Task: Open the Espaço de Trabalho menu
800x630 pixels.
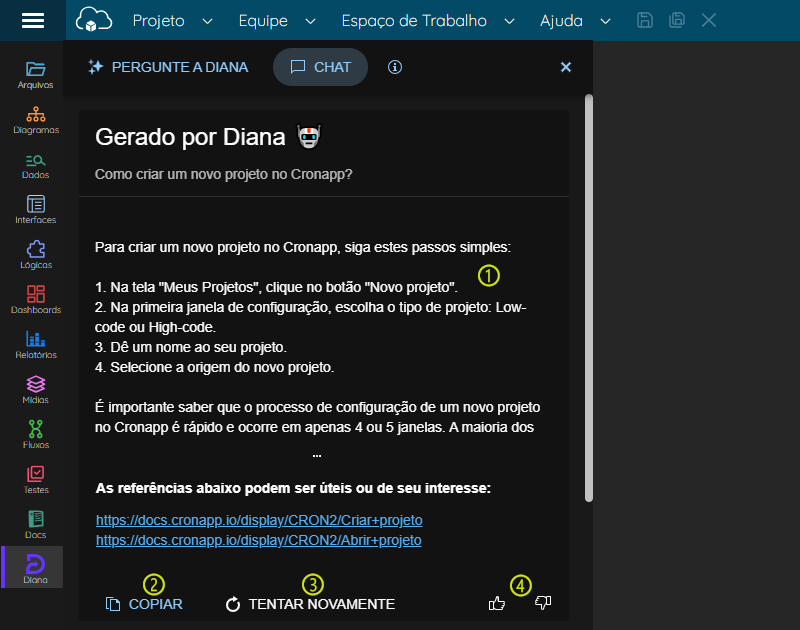Action: pos(414,21)
